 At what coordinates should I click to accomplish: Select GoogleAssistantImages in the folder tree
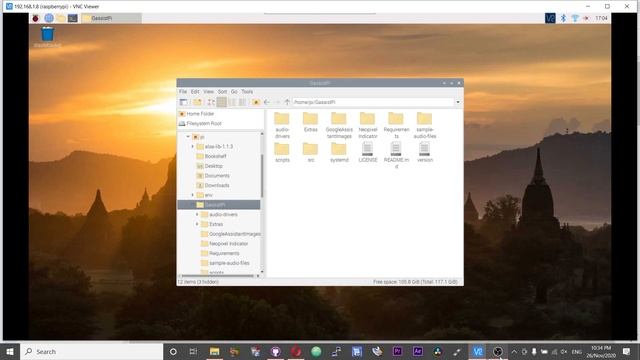[234, 234]
